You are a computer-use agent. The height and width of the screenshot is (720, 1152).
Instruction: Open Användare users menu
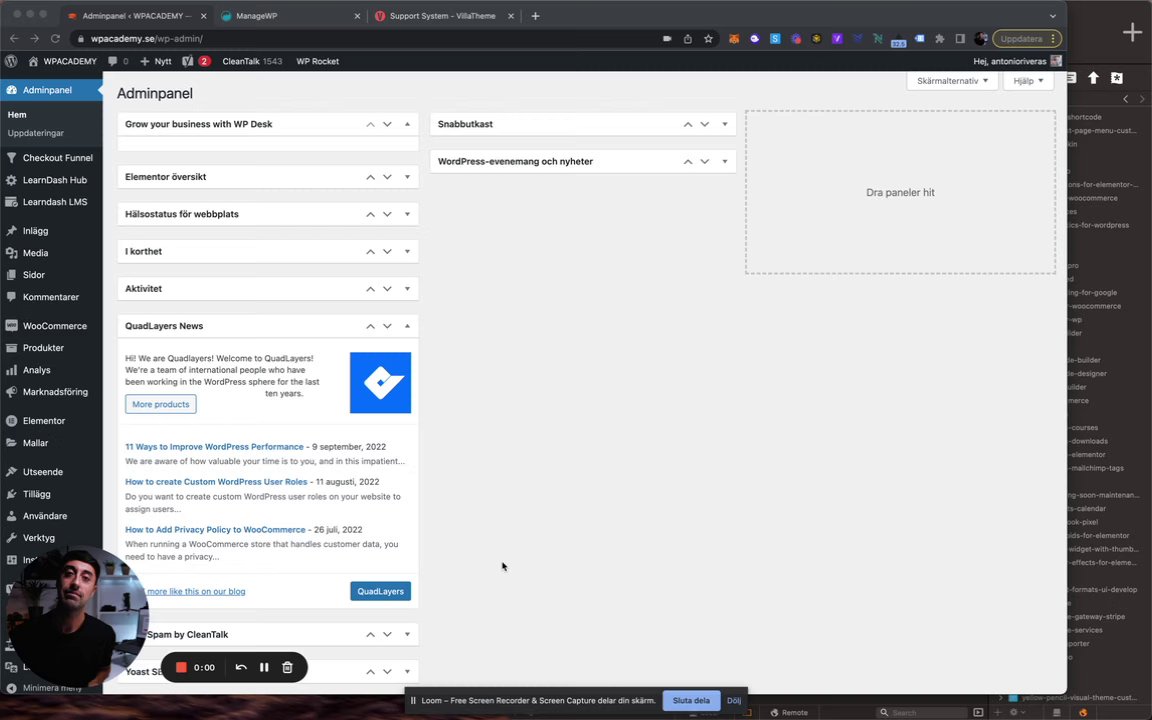(51, 516)
